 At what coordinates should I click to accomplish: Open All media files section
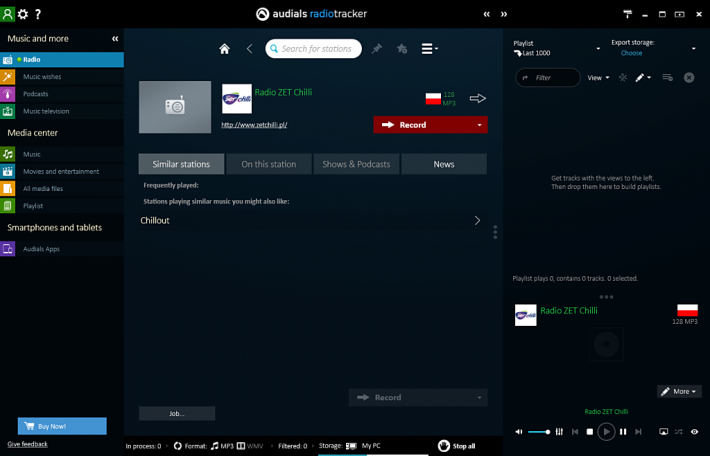(62, 188)
